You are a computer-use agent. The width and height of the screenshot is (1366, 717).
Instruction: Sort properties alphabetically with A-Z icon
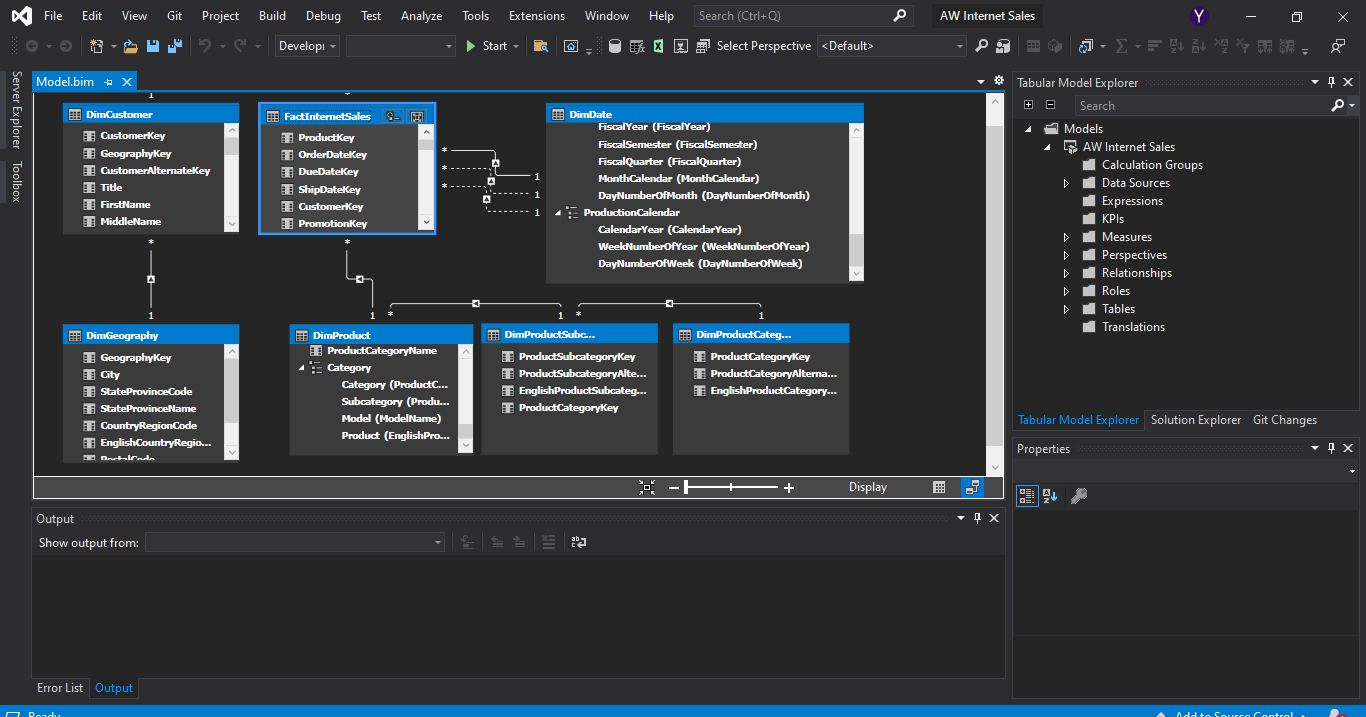coord(1050,496)
